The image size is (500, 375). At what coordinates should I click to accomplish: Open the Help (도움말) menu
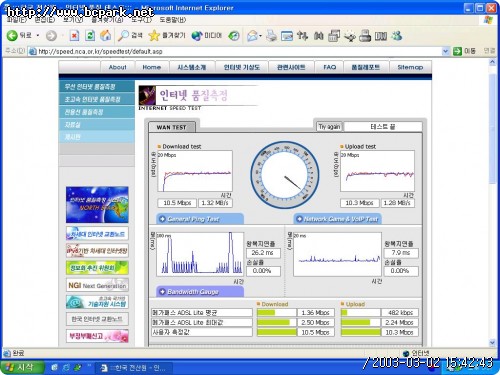click(172, 20)
